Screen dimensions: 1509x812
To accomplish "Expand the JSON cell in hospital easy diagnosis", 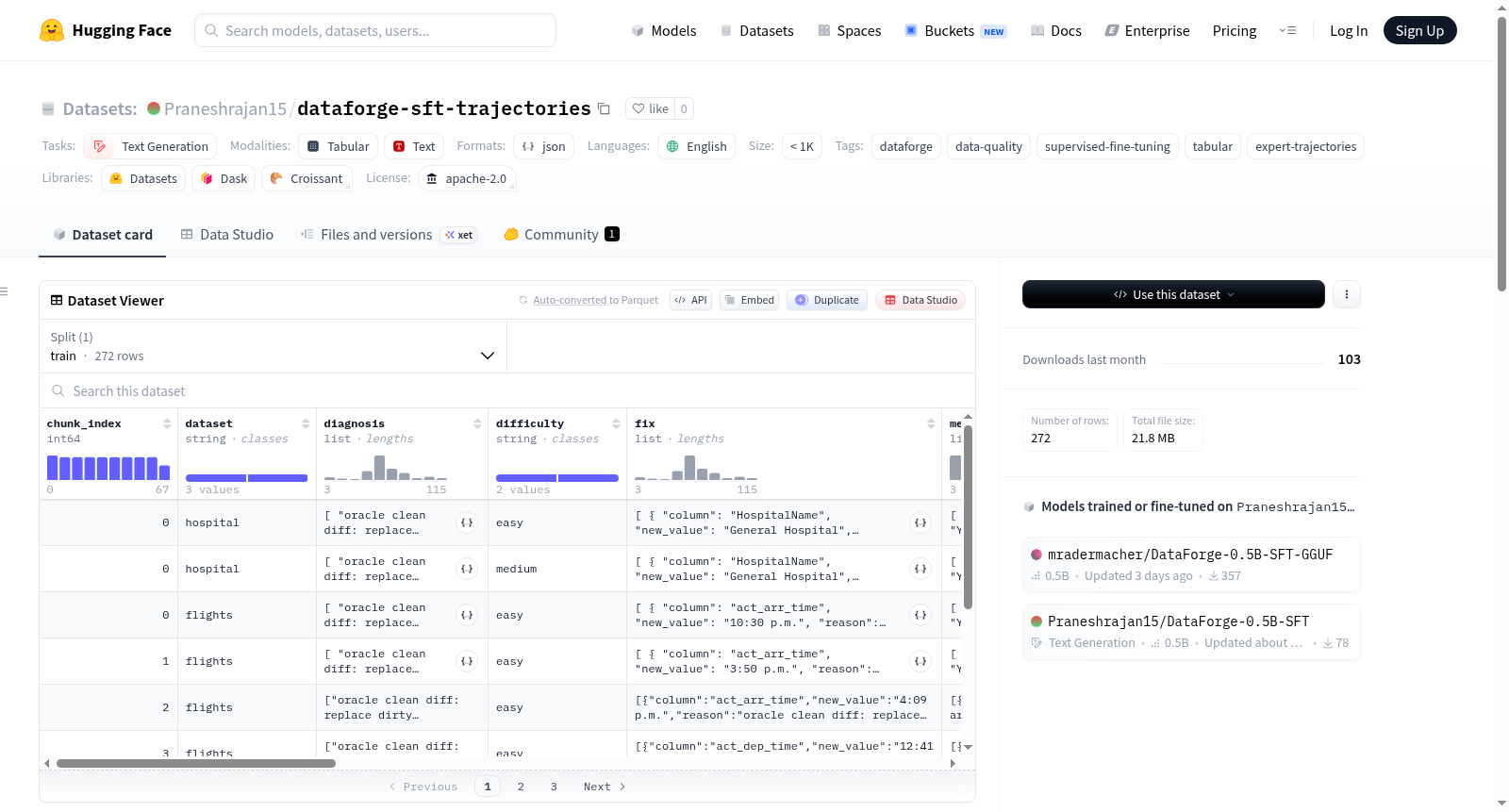I will [x=466, y=522].
